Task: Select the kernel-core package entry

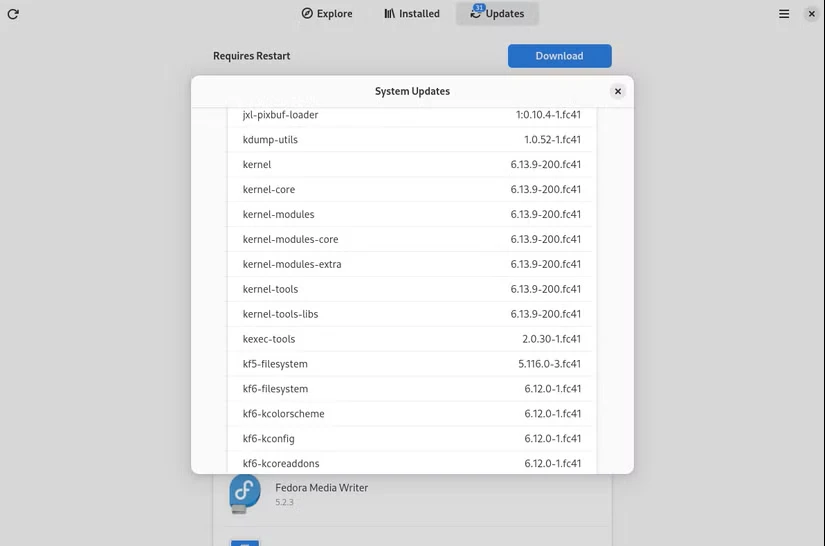Action: click(x=411, y=190)
